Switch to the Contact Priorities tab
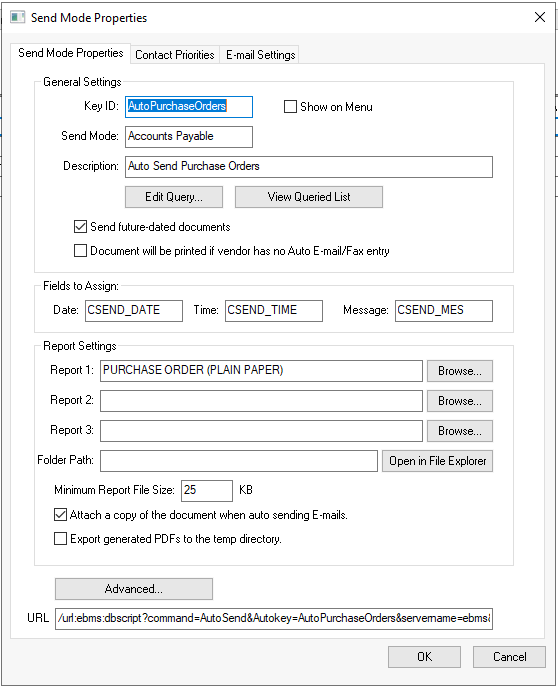The image size is (558, 690). pos(175,55)
